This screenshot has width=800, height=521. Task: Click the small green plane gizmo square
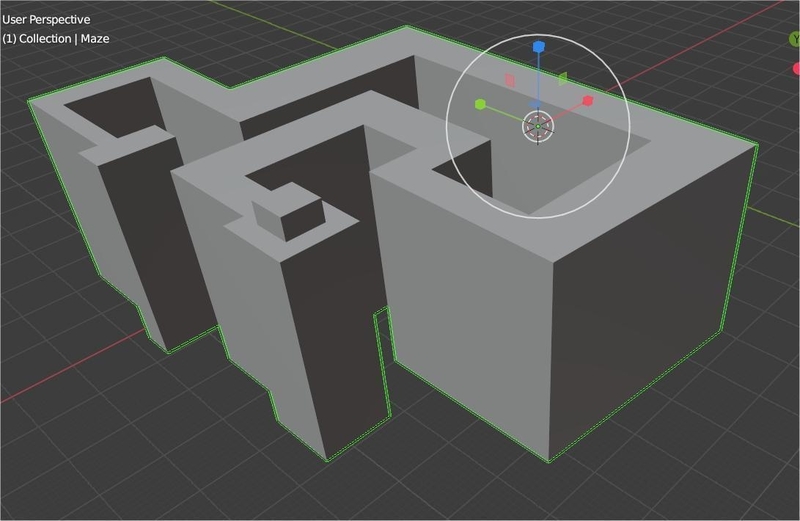coord(562,78)
